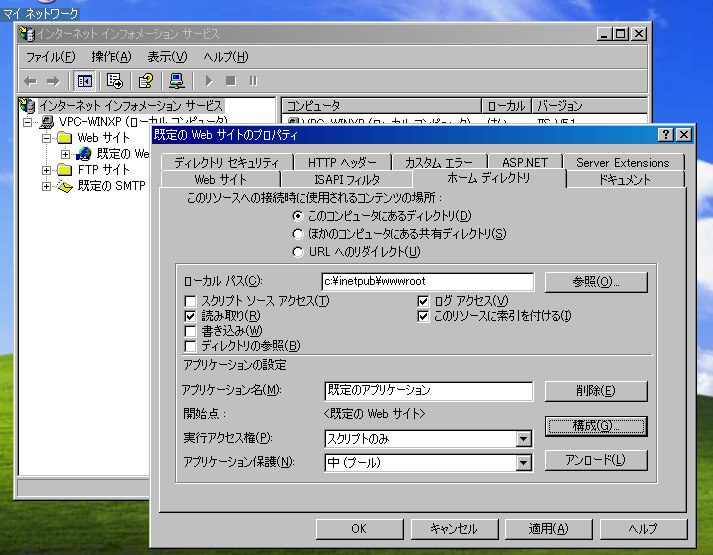Open the アプリケーション保護 dropdown
Viewport: 713px width, 555px height.
[523, 462]
